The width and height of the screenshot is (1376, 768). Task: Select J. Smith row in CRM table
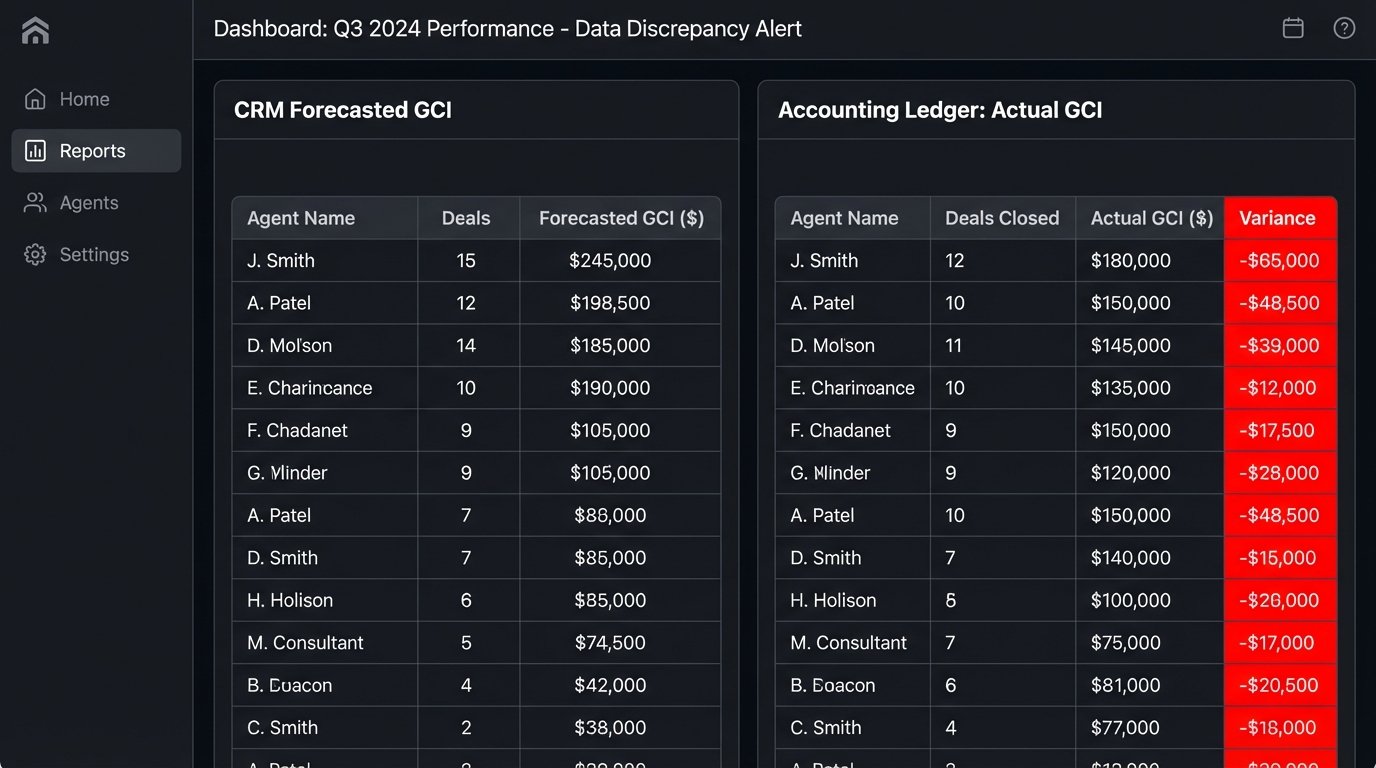(x=281, y=261)
